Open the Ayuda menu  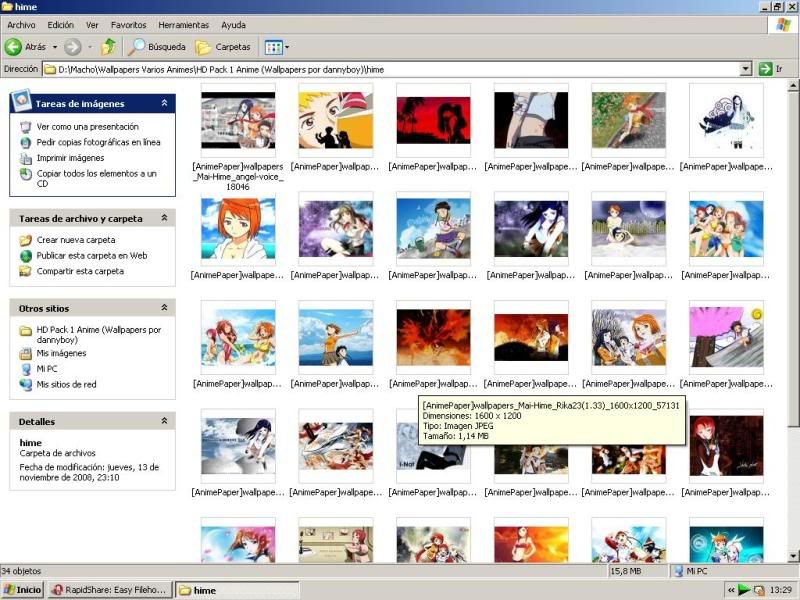[234, 25]
